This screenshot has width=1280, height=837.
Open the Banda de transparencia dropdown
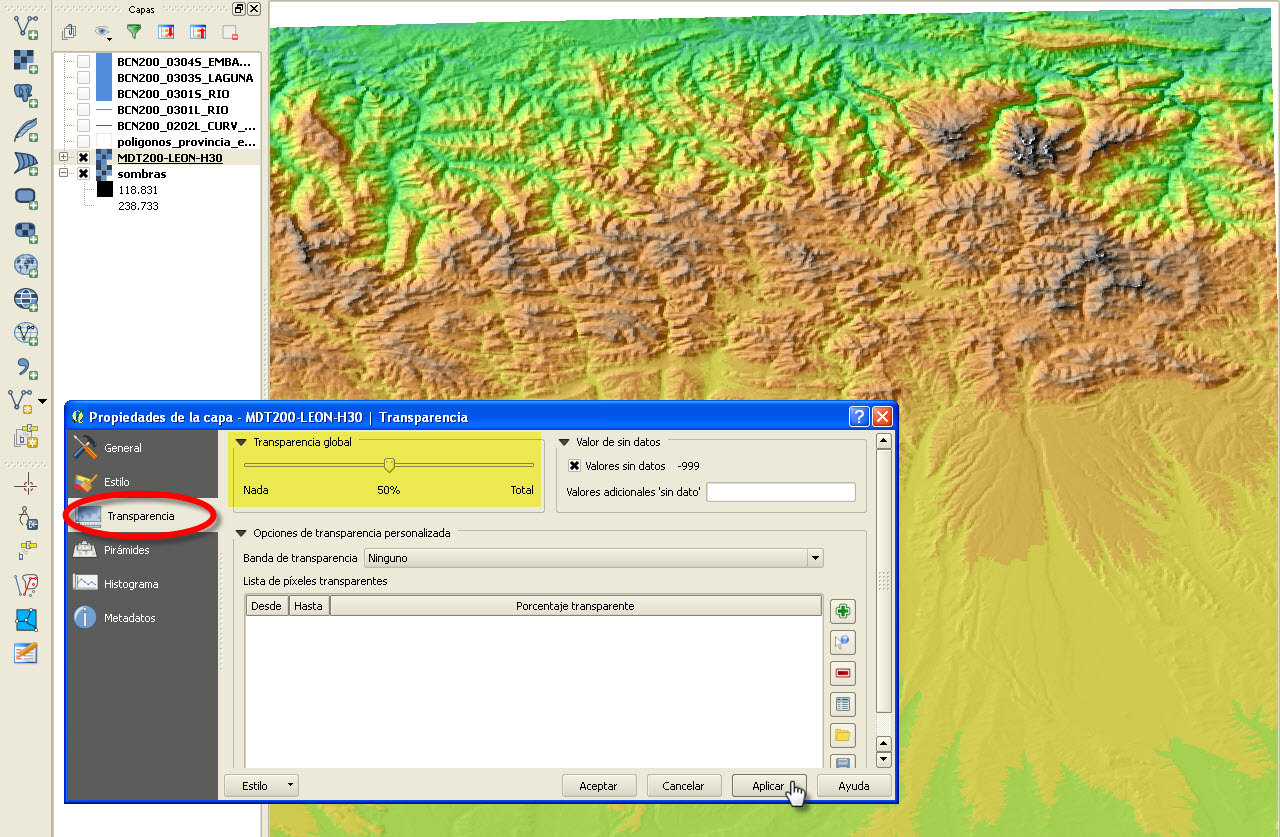[x=814, y=558]
